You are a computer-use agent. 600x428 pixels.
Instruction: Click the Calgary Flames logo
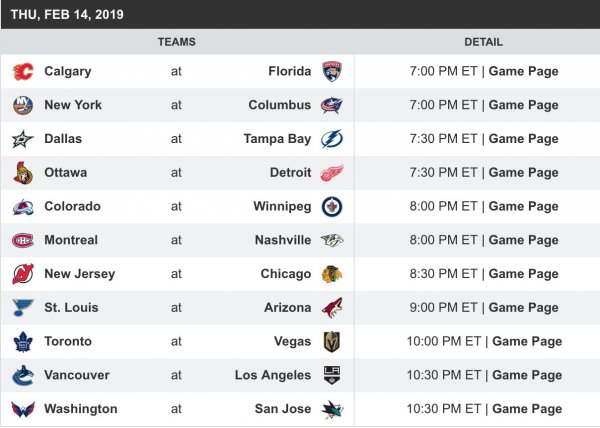point(22,72)
